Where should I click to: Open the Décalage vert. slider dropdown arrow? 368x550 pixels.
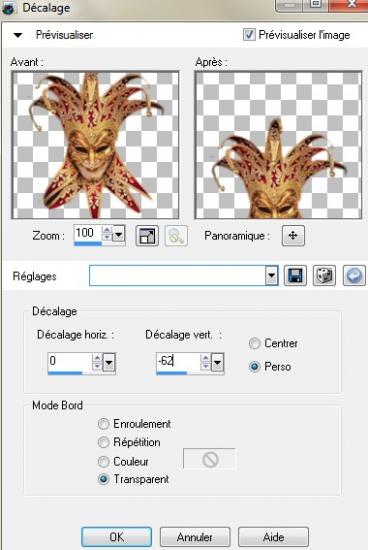[218, 363]
